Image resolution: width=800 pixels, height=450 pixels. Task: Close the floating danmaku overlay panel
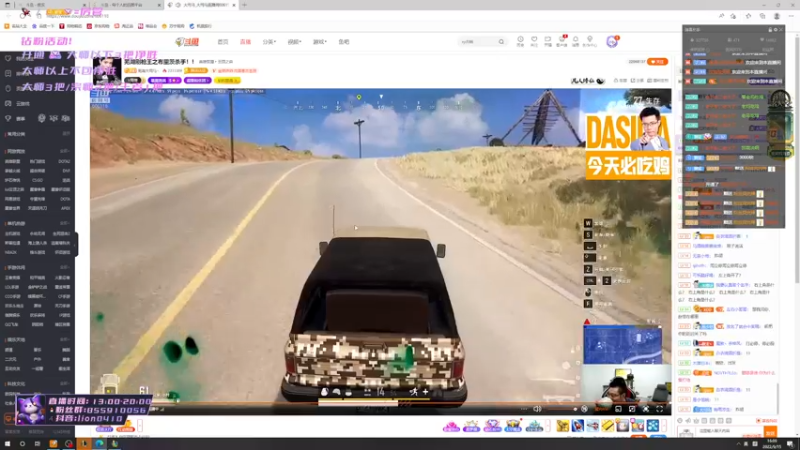pos(781,30)
